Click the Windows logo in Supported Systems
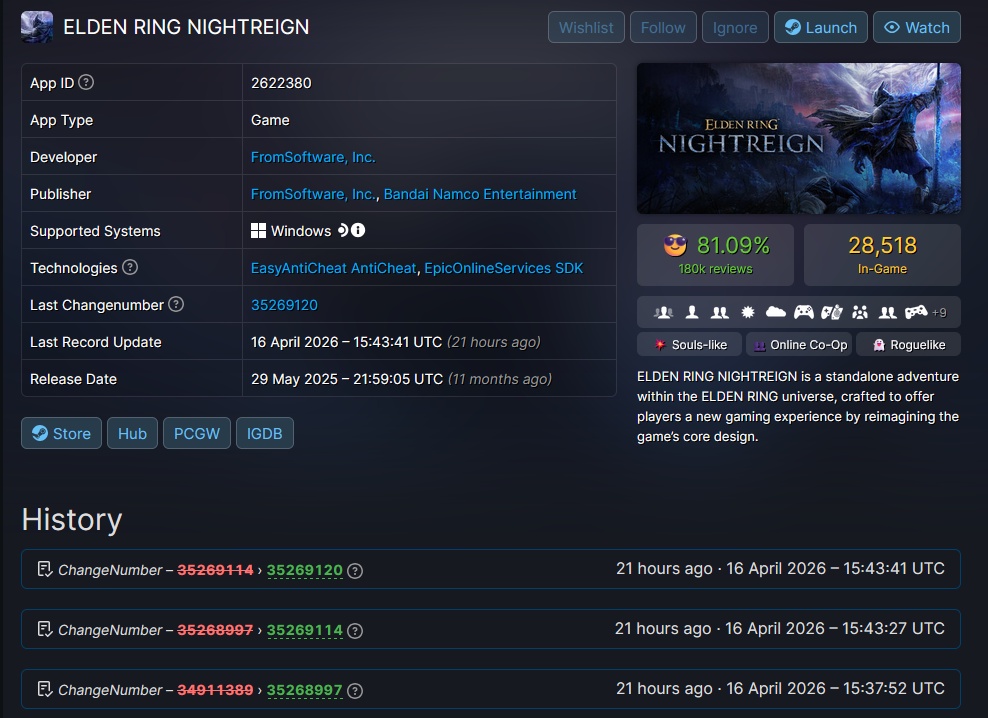Image resolution: width=988 pixels, height=718 pixels. click(x=258, y=231)
